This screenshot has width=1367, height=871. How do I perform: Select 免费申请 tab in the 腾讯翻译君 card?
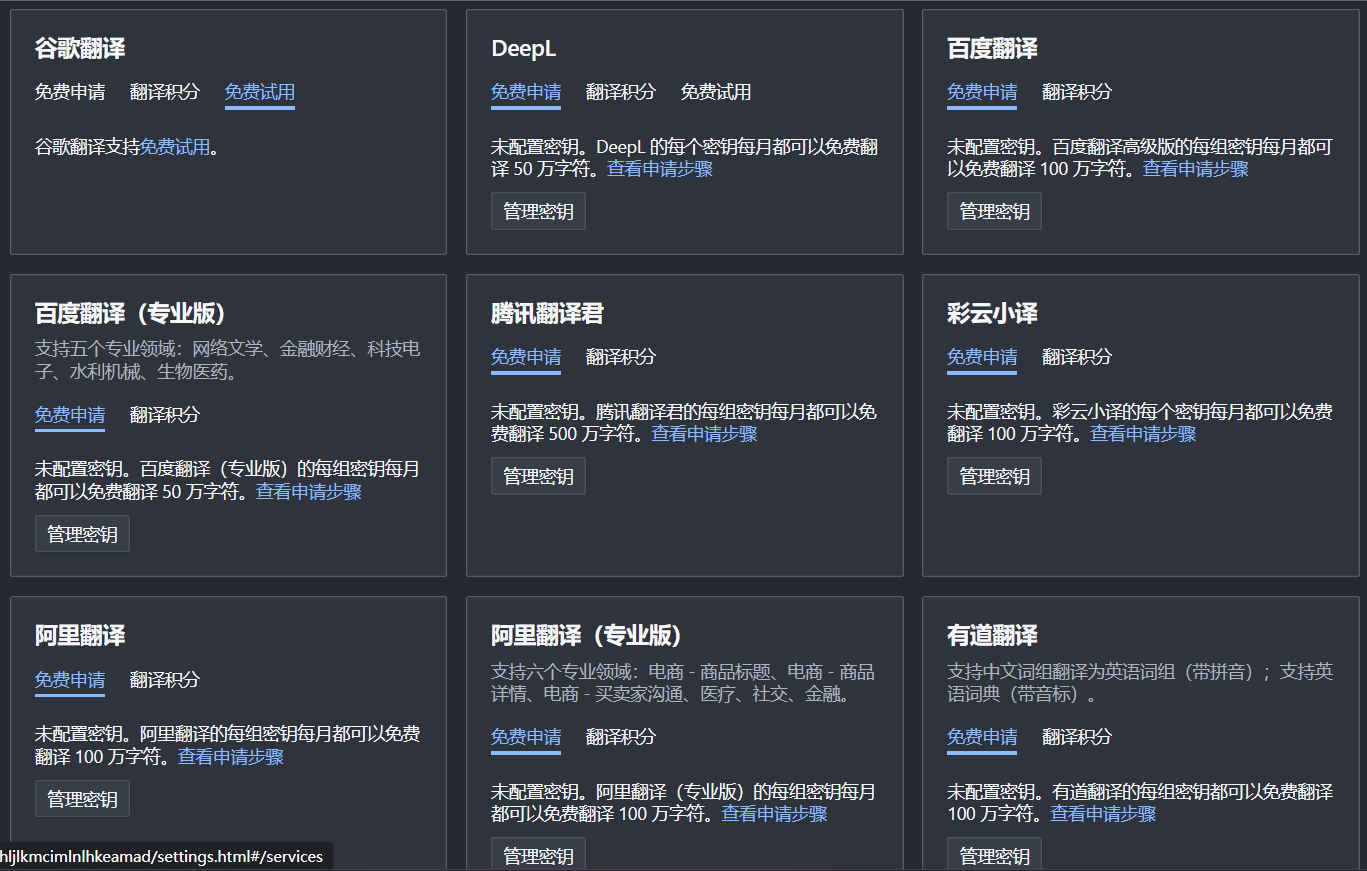click(x=526, y=357)
